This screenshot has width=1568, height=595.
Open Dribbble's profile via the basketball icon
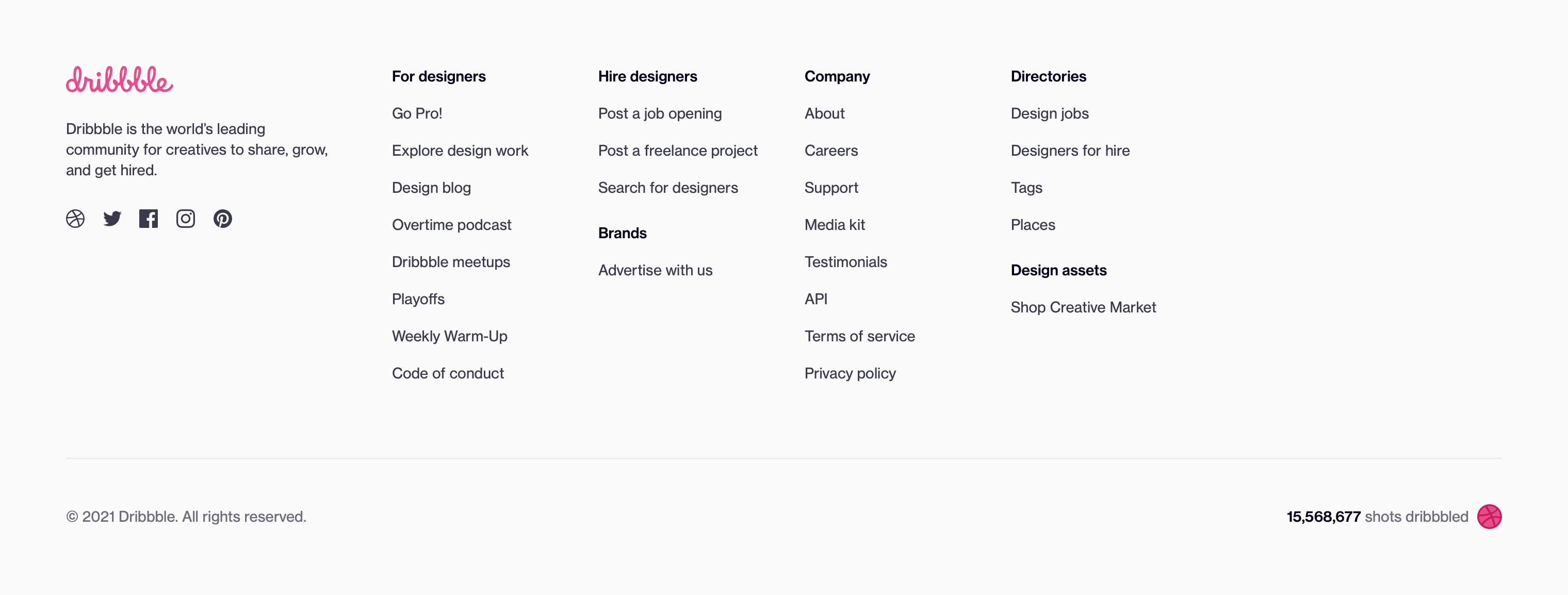click(x=74, y=219)
